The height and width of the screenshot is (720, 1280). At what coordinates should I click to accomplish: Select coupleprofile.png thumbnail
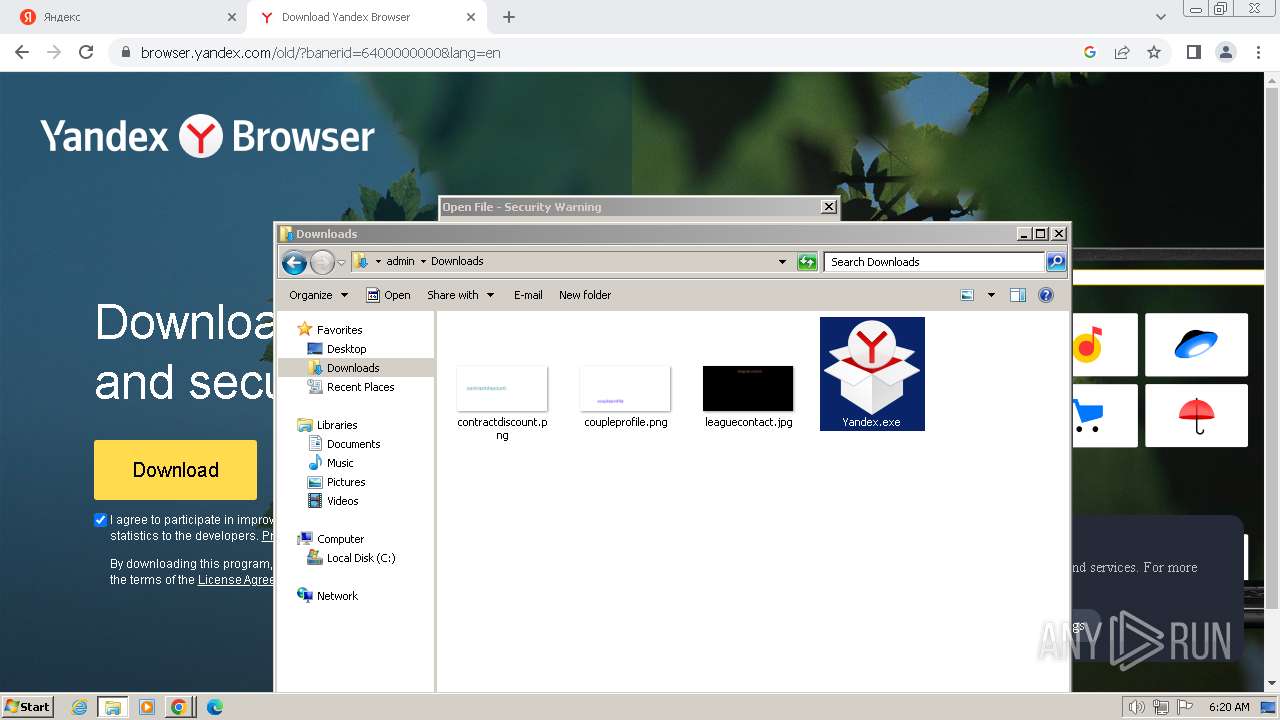coord(625,388)
